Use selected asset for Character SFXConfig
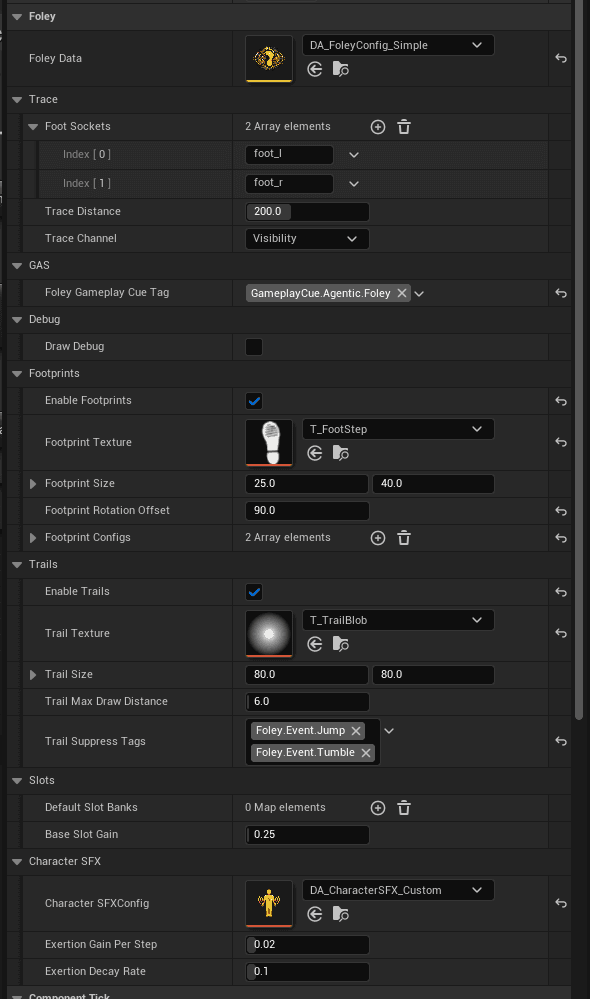This screenshot has width=590, height=999. 315,914
